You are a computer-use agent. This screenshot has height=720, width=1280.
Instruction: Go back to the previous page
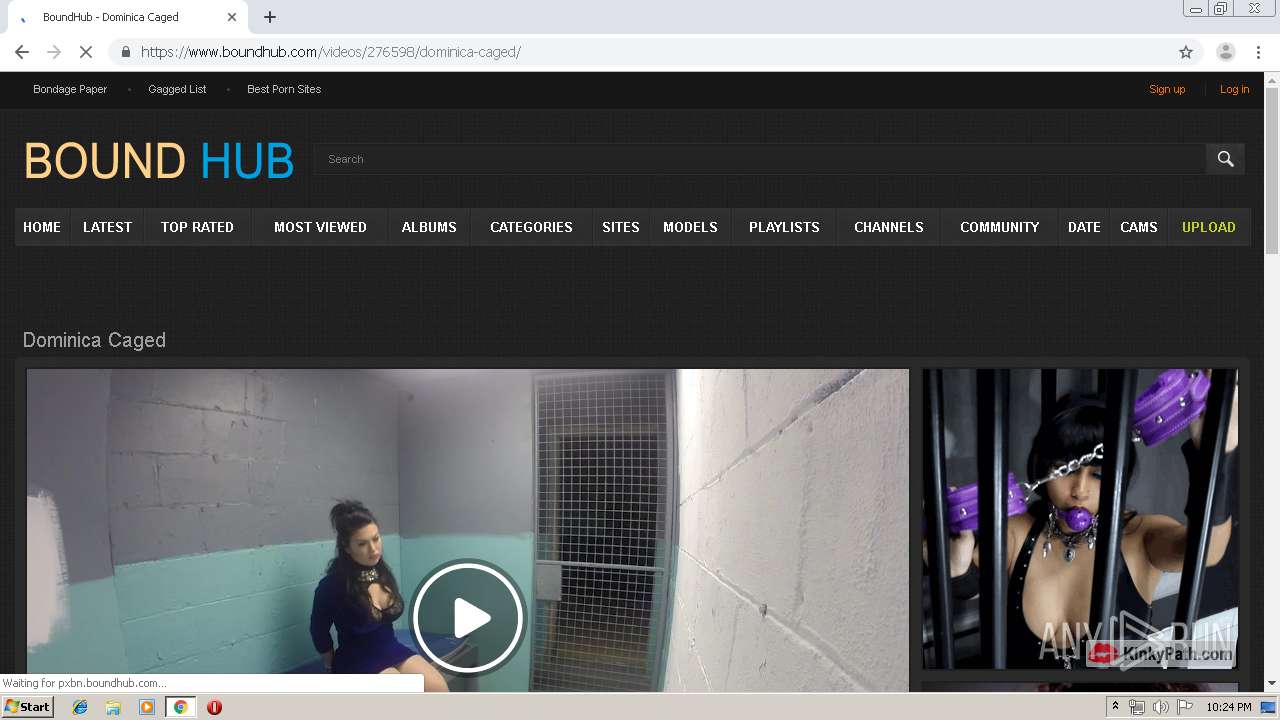click(22, 52)
